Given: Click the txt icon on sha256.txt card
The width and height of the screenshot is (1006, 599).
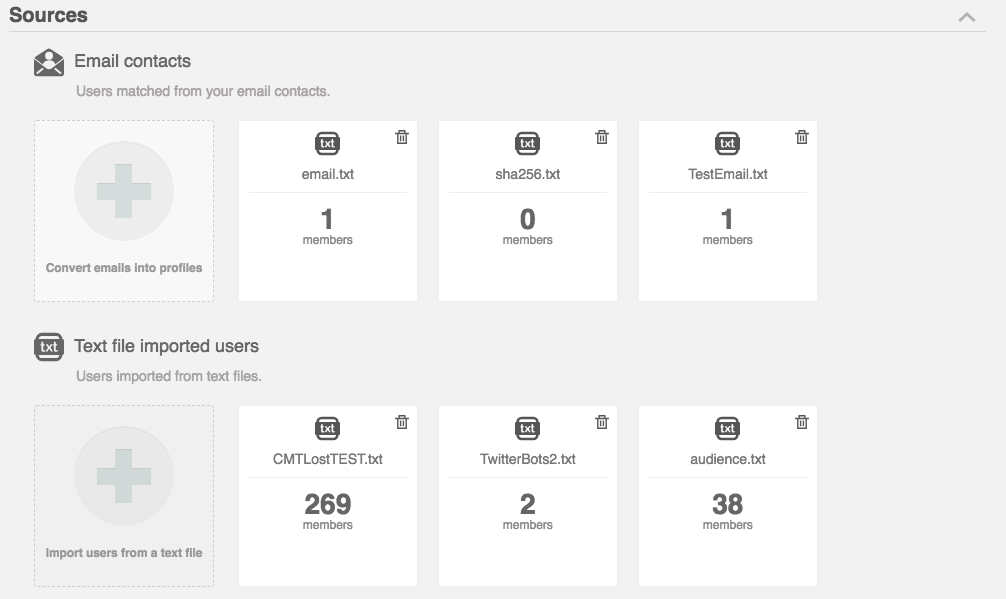Looking at the screenshot, I should tap(527, 143).
